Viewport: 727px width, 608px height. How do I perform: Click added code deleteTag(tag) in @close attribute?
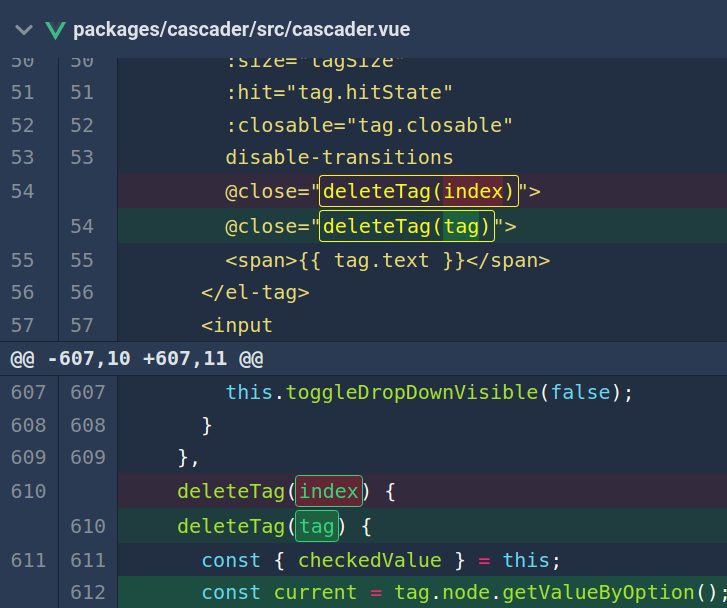pyautogui.click(x=407, y=226)
